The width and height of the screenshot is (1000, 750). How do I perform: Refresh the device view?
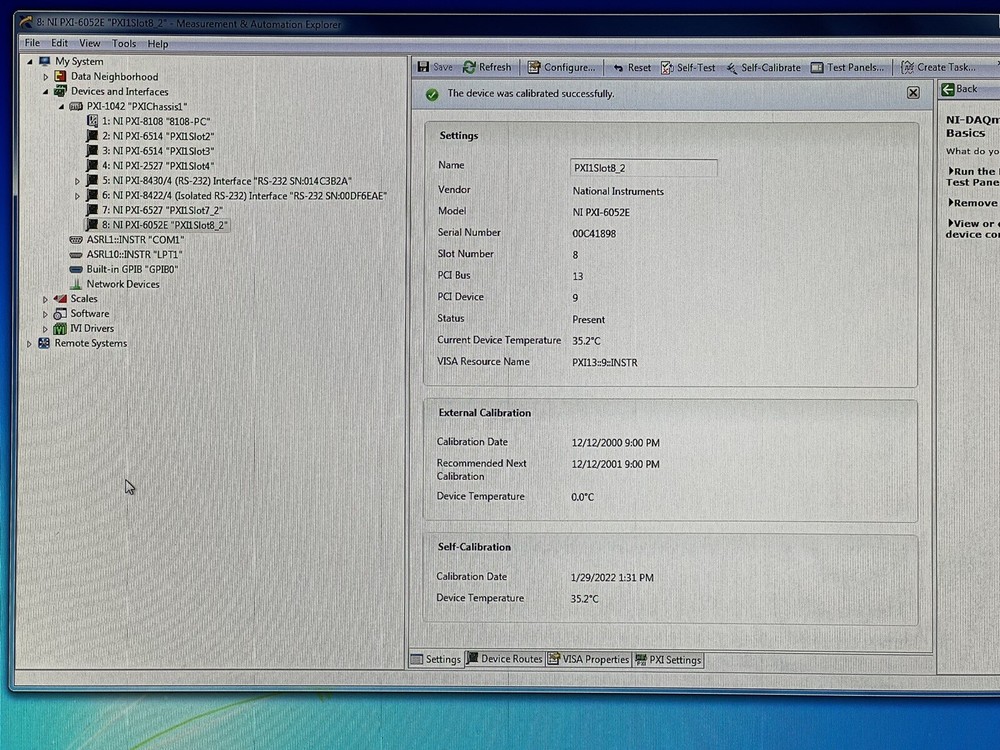[x=487, y=67]
